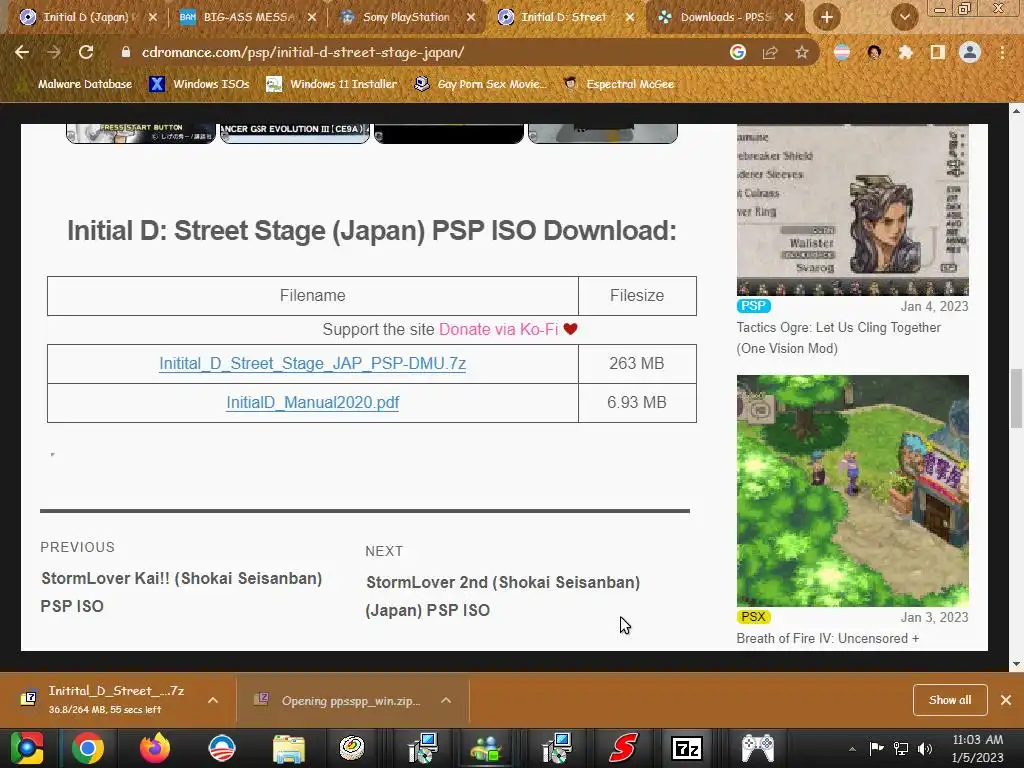1024x768 pixels.
Task: Open the network tray icon
Action: tap(901, 748)
